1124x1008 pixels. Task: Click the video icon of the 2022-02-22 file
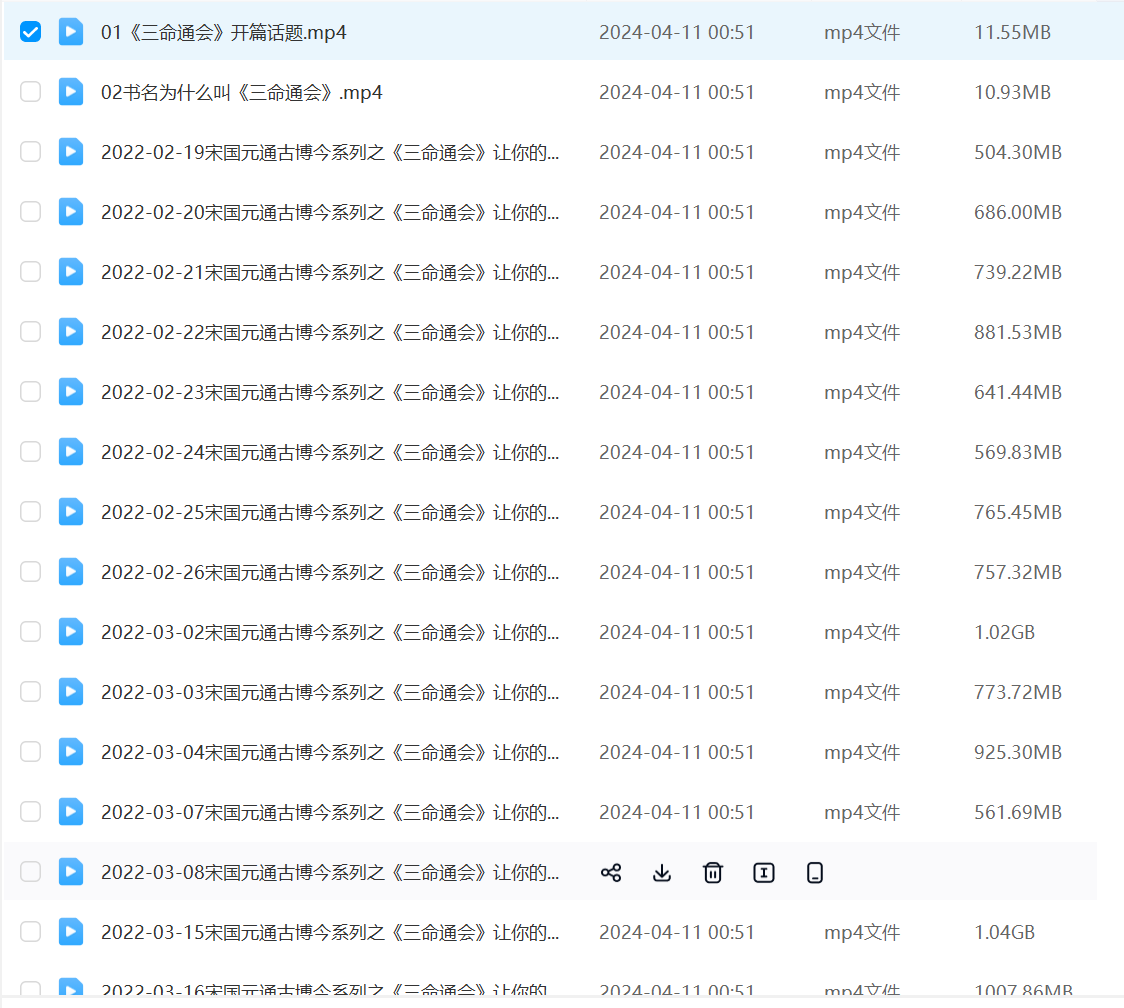[71, 332]
